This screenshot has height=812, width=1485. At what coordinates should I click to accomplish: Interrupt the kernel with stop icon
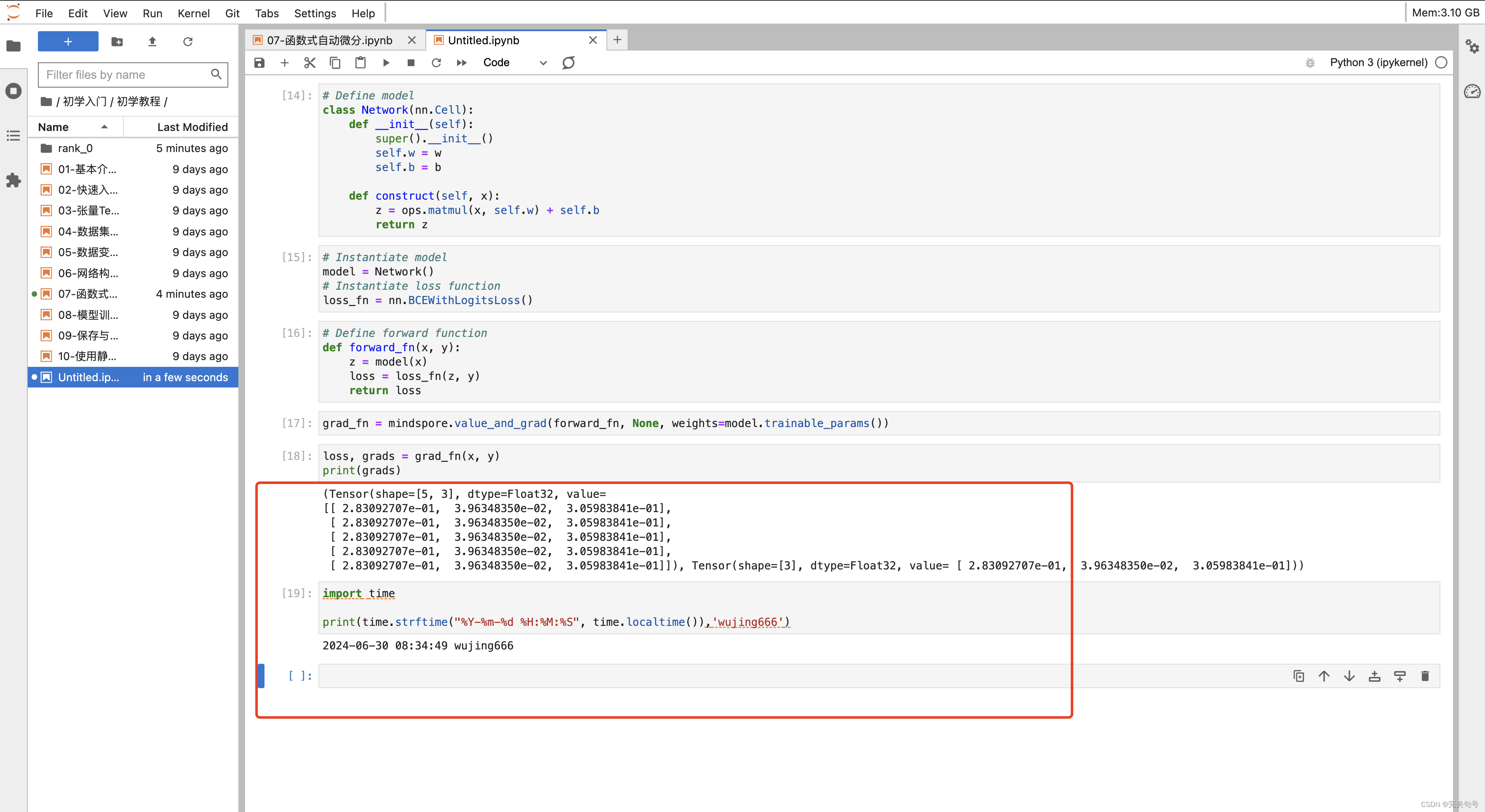[411, 63]
